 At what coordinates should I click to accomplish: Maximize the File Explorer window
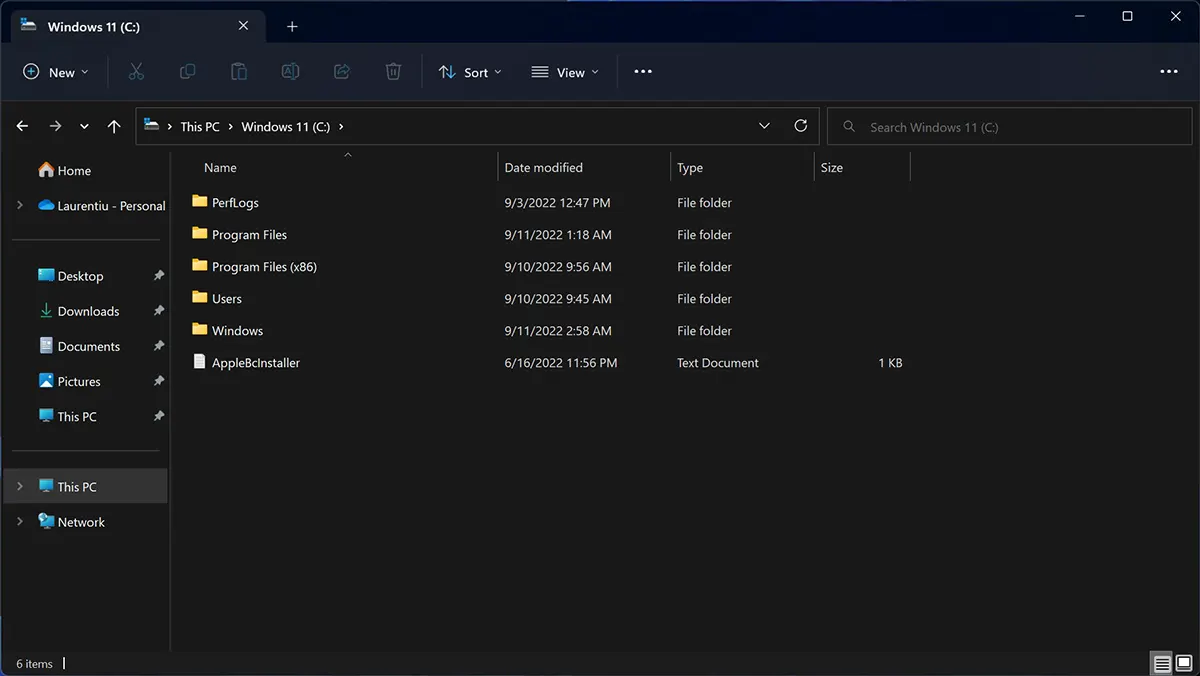tap(1127, 16)
